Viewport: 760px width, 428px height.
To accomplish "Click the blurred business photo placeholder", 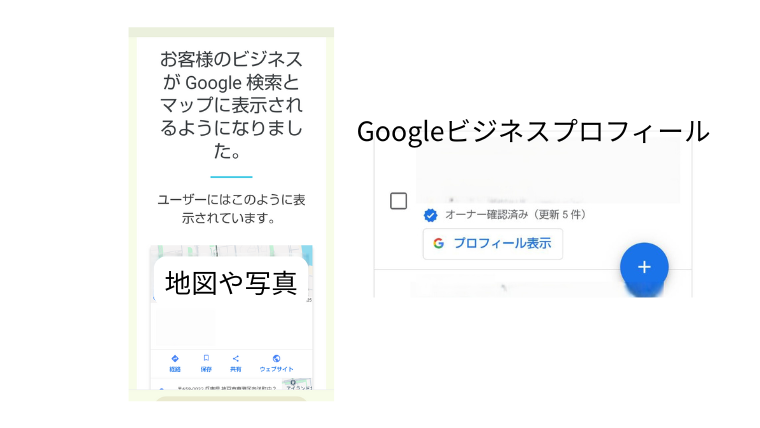I will [x=185, y=327].
